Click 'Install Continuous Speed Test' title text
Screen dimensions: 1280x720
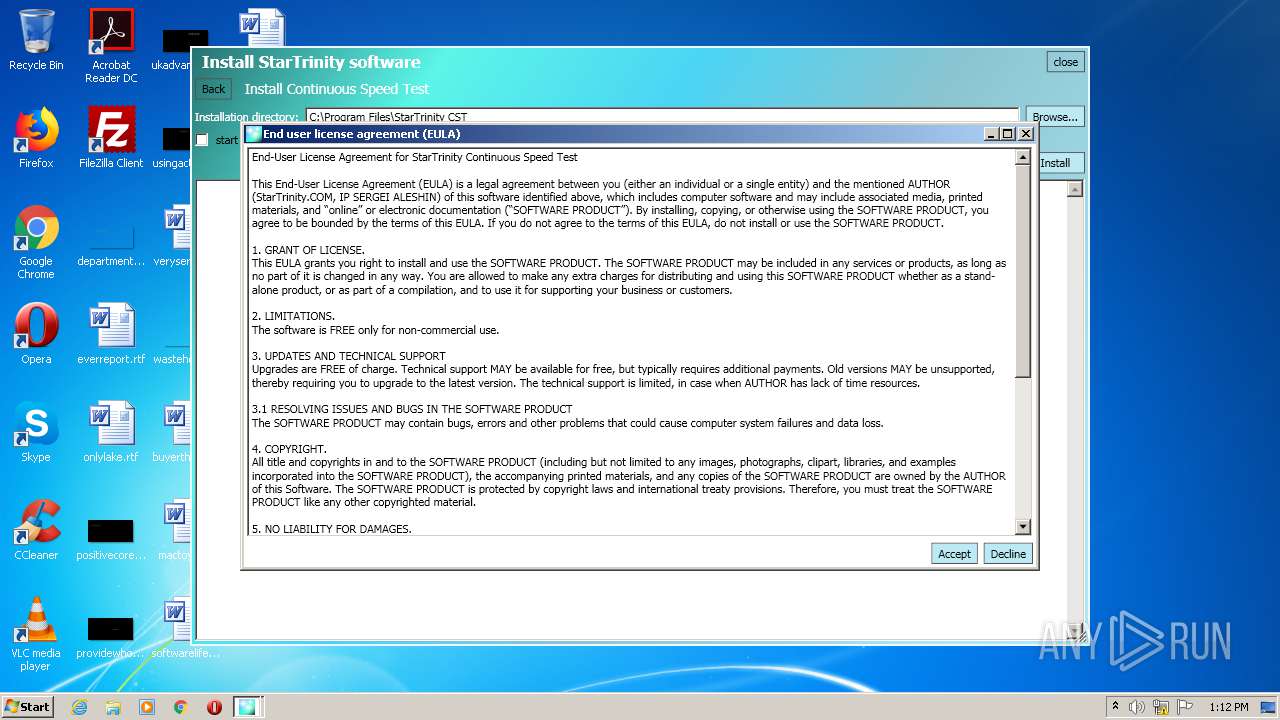pyautogui.click(x=336, y=89)
